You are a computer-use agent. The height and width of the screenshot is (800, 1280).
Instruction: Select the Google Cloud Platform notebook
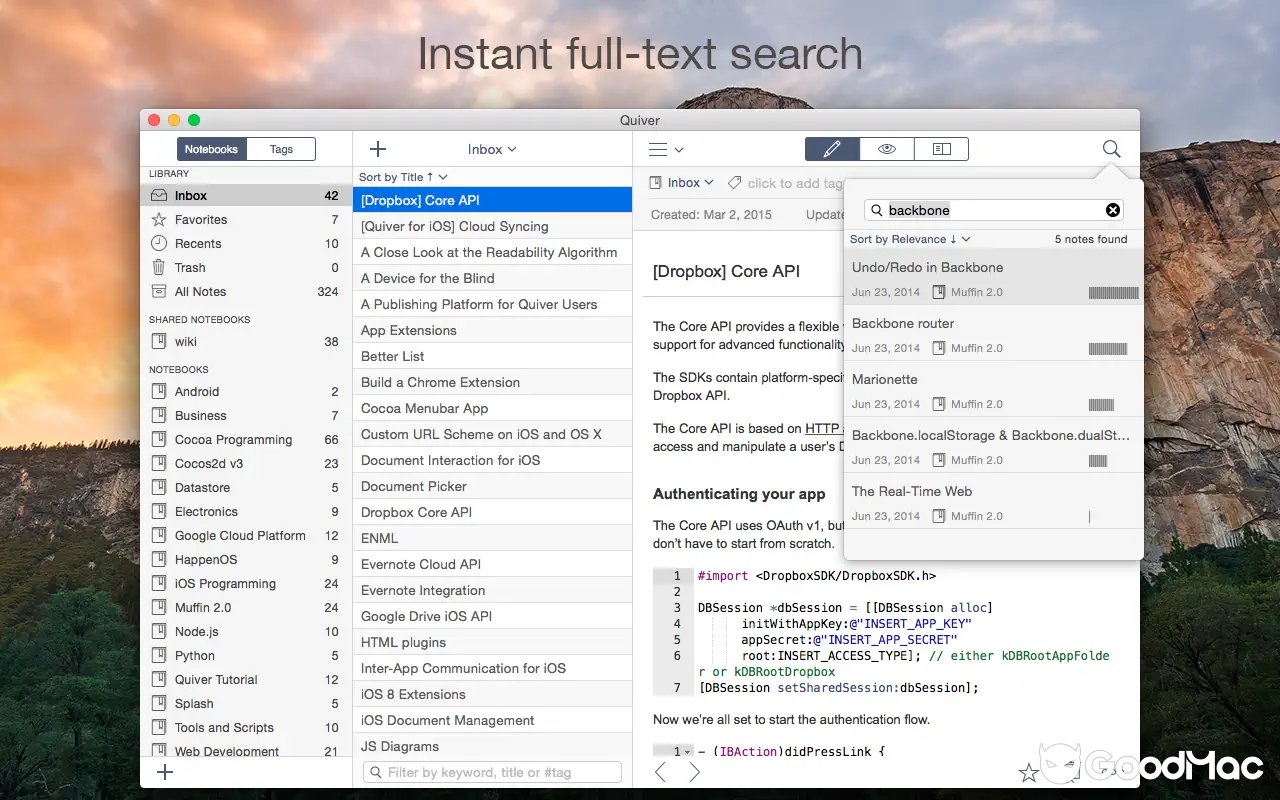point(246,536)
